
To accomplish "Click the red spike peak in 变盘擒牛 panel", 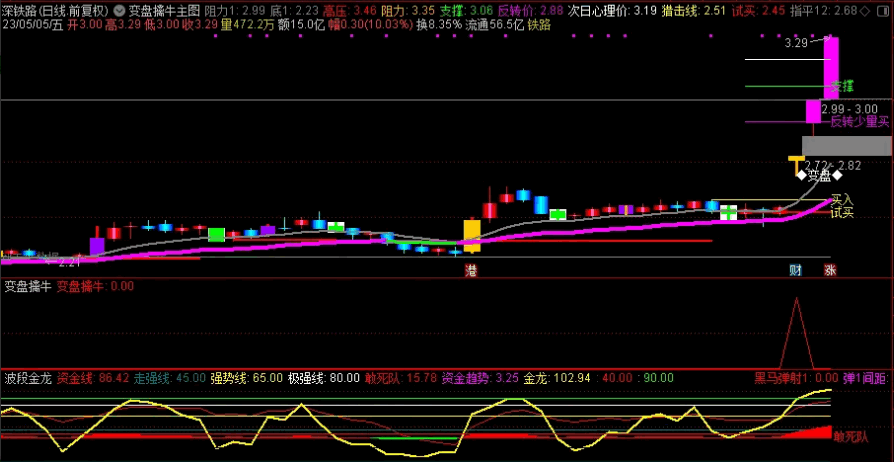I will (x=796, y=300).
